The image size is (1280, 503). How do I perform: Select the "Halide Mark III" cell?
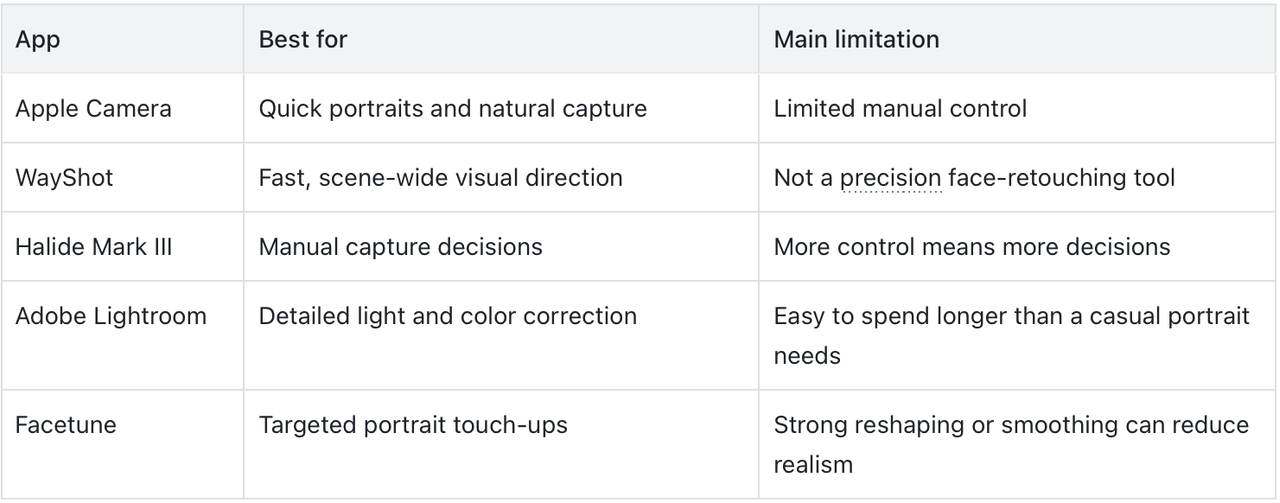tap(122, 246)
